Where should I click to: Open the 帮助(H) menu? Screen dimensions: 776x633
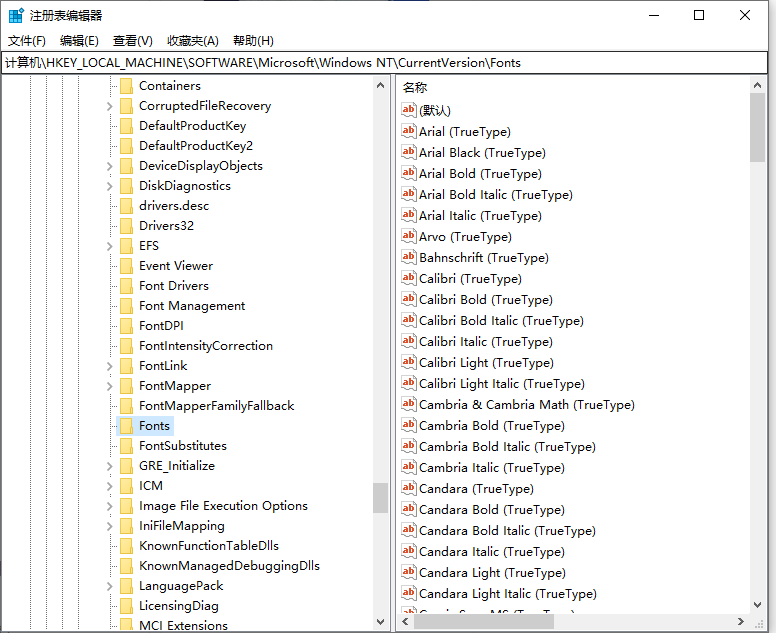pos(253,41)
